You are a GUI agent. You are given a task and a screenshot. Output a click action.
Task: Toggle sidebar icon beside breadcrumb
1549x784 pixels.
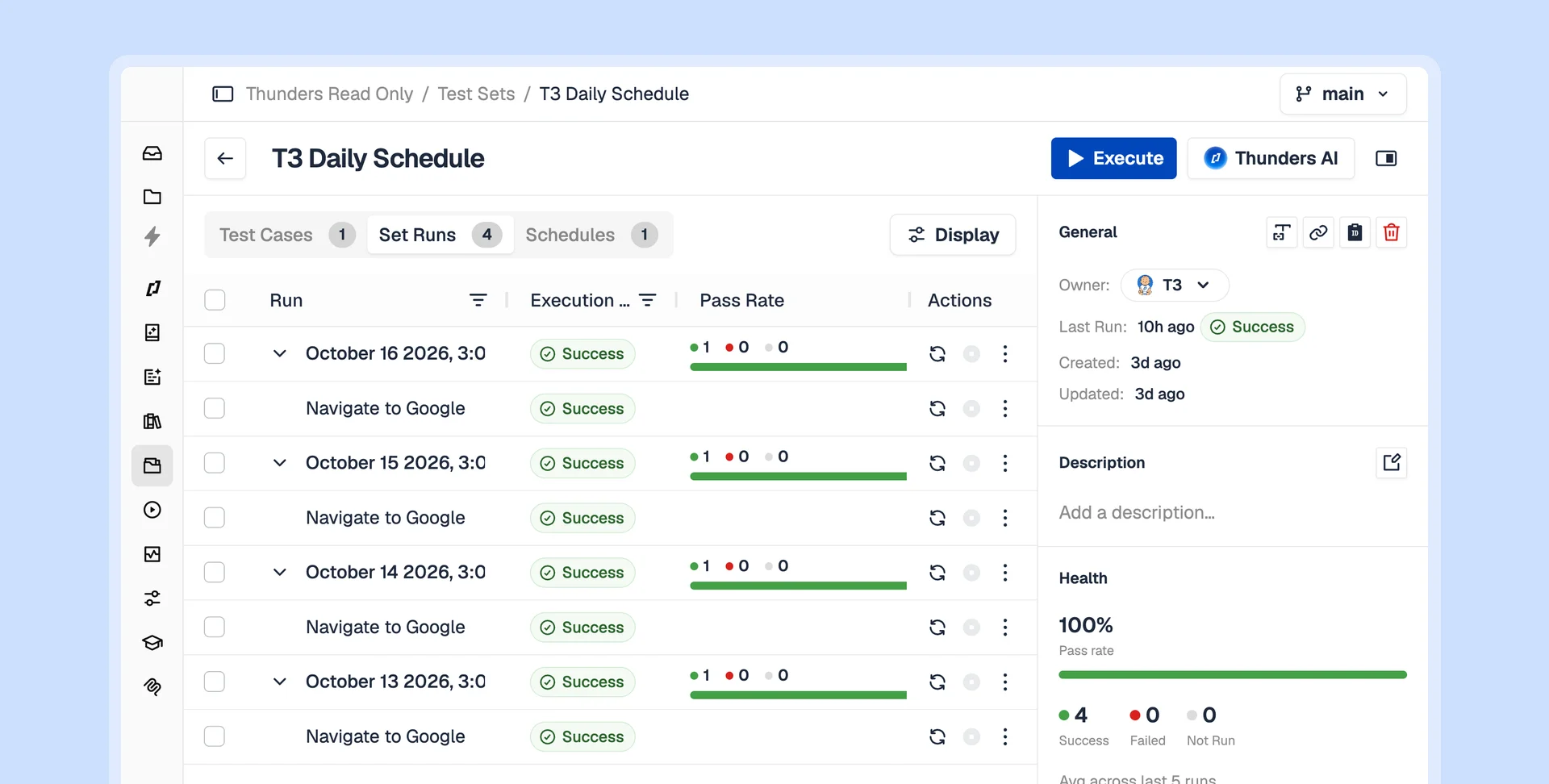click(x=223, y=94)
